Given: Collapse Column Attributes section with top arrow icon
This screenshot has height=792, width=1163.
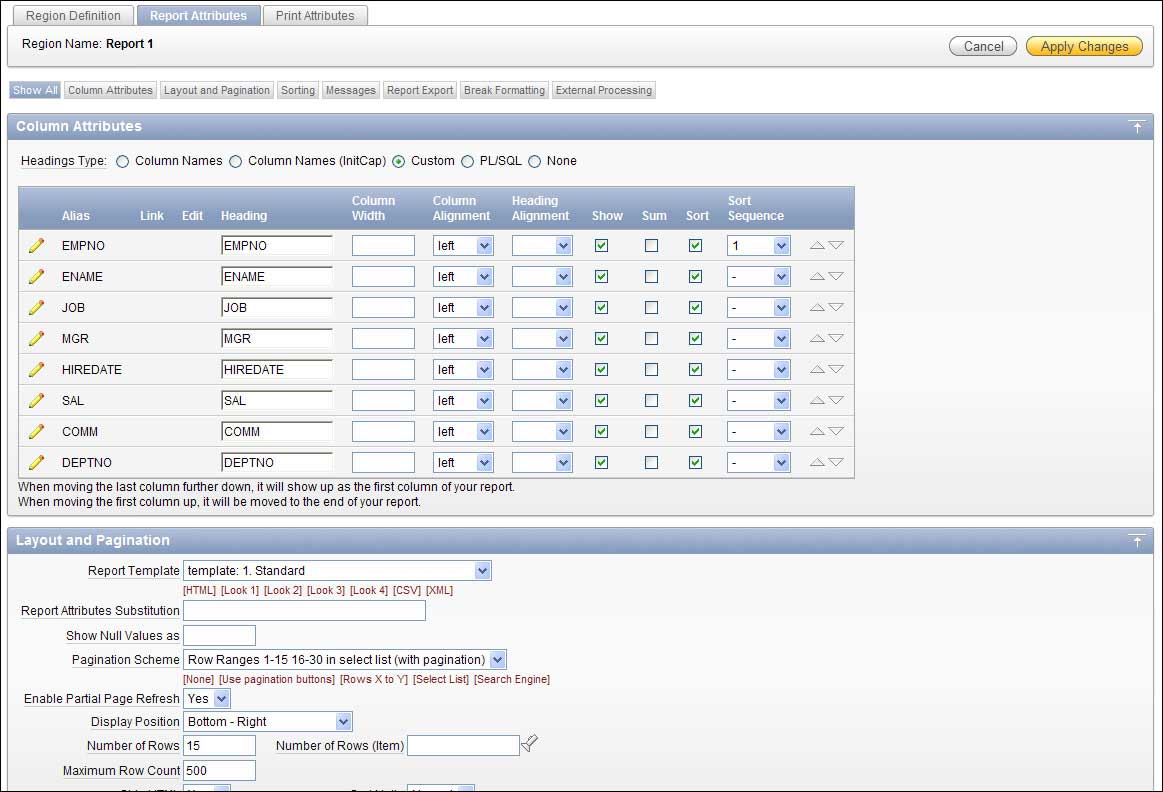Looking at the screenshot, I should point(1136,127).
